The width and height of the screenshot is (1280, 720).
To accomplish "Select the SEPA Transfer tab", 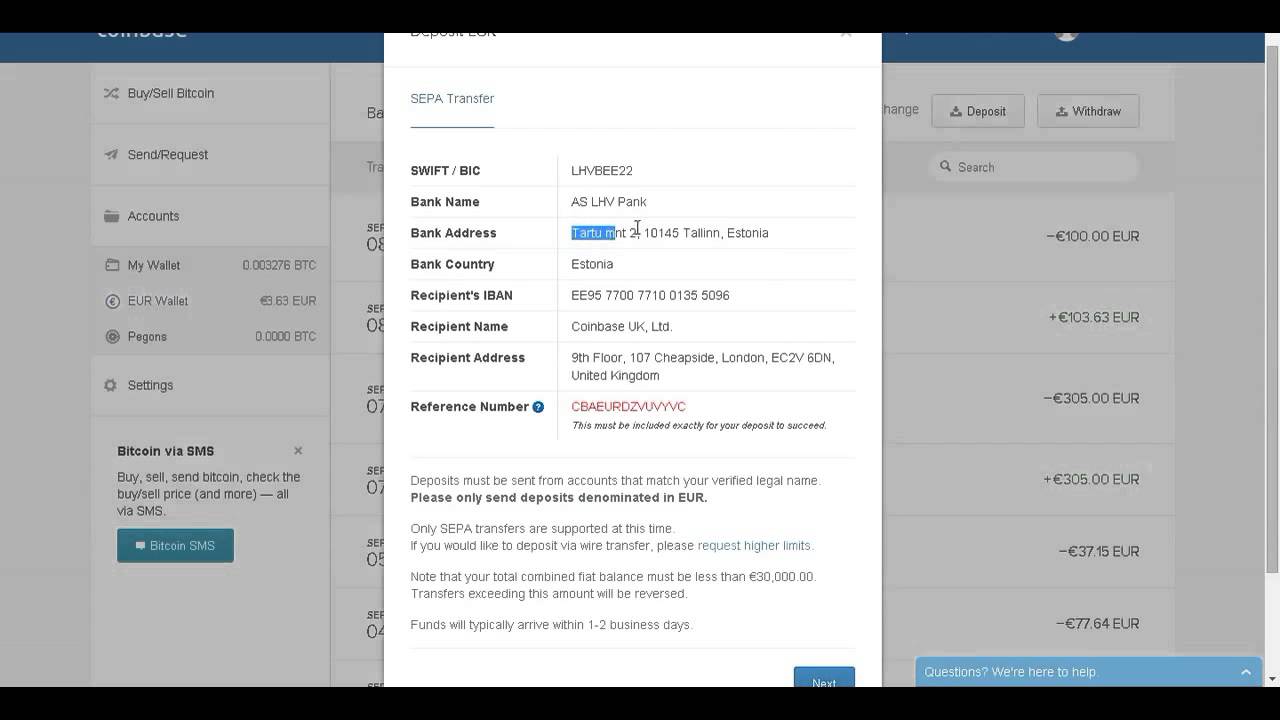I will [452, 99].
